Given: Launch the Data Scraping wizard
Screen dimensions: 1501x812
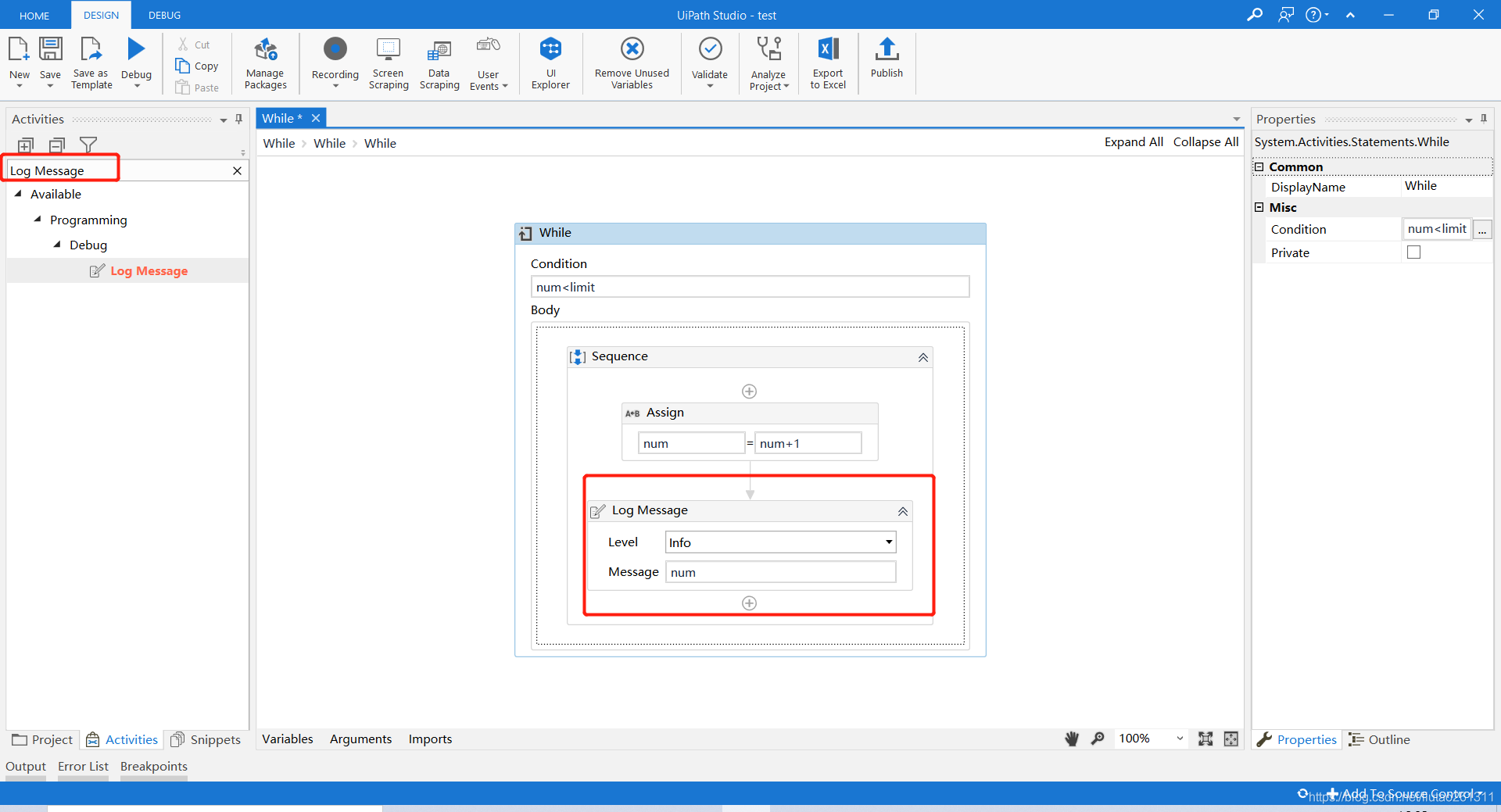Looking at the screenshot, I should click(439, 63).
